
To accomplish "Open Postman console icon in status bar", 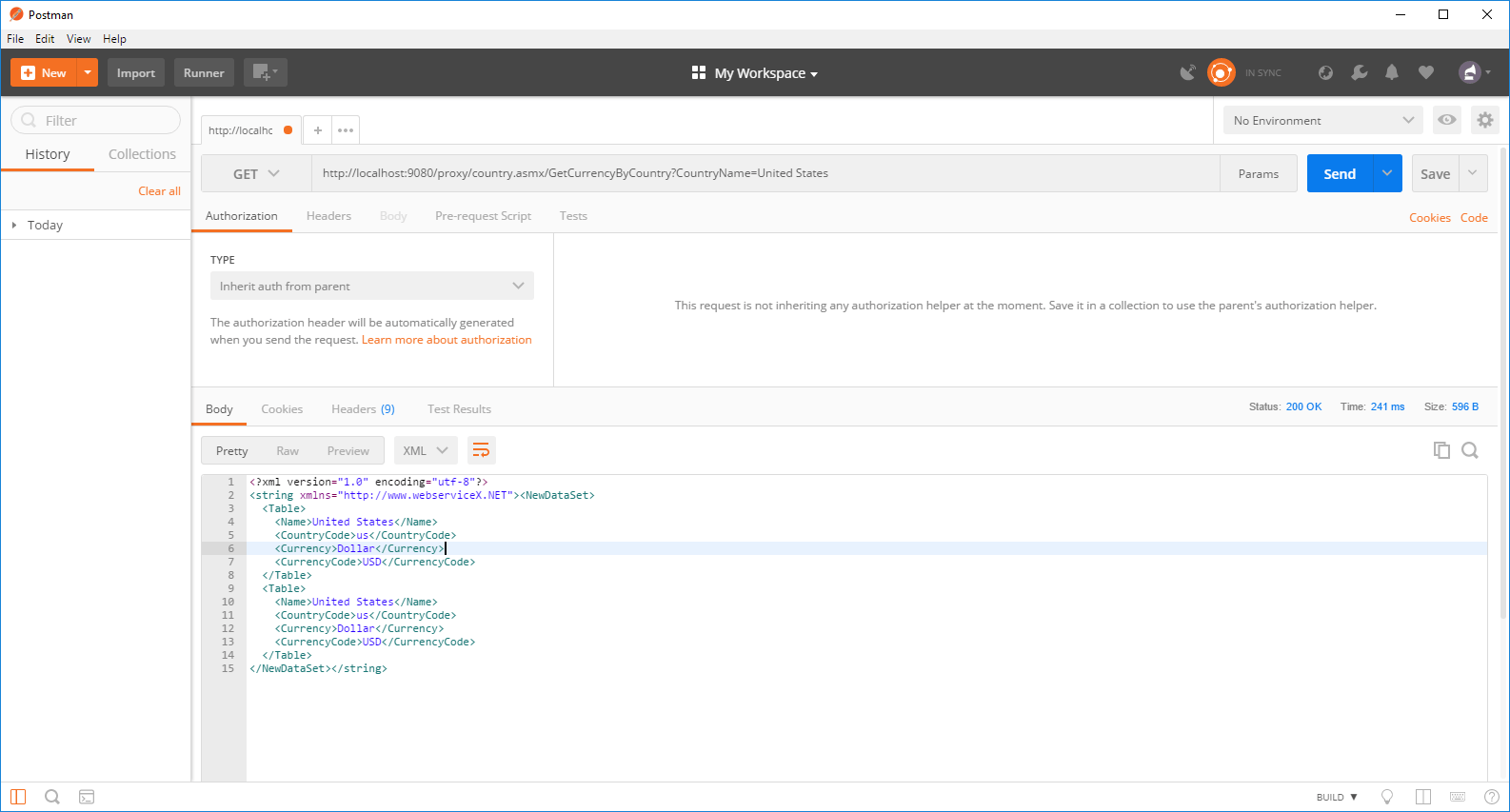I will (87, 797).
